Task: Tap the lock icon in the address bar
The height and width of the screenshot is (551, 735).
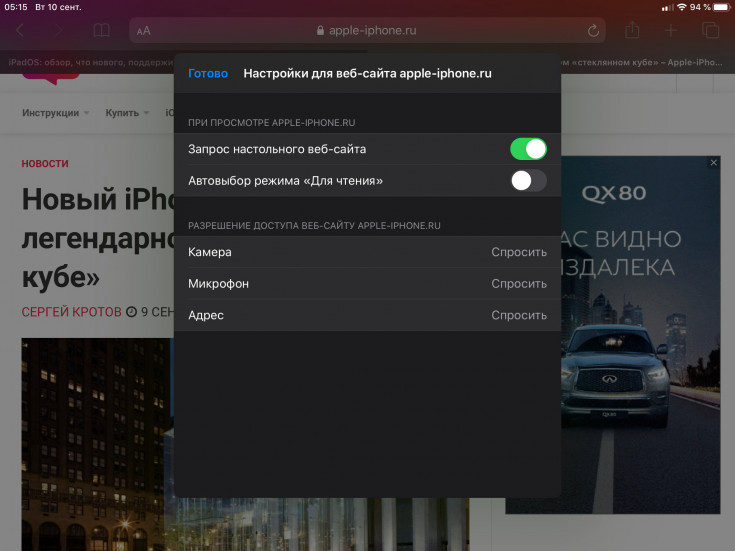Action: tap(320, 31)
